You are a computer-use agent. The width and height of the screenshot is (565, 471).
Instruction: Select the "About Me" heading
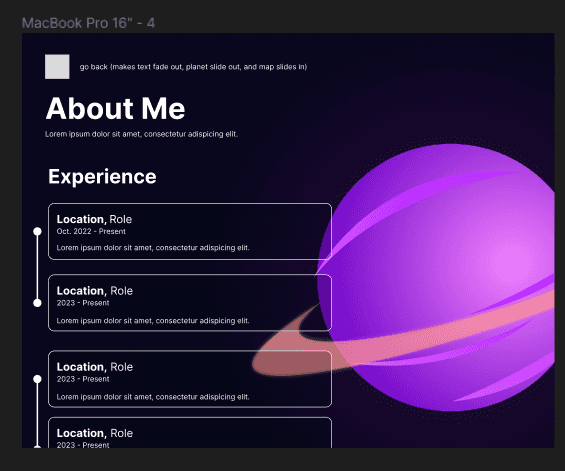(115, 108)
